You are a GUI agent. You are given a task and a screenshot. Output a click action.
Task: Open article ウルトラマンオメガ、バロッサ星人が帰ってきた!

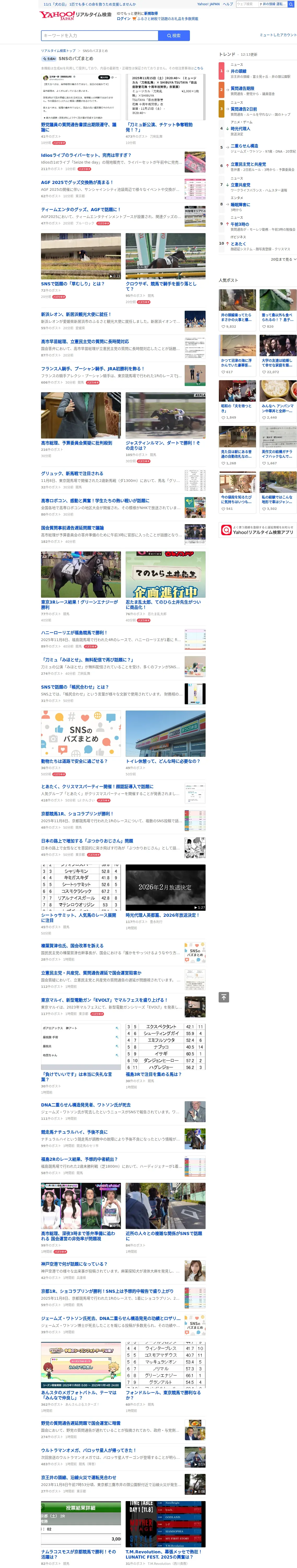88,1450
